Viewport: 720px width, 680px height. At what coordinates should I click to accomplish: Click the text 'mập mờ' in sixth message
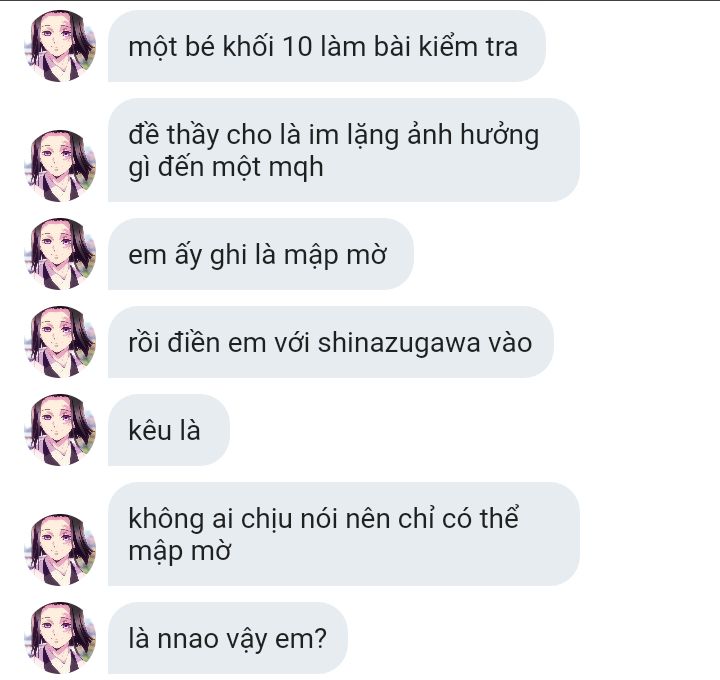pos(180,552)
